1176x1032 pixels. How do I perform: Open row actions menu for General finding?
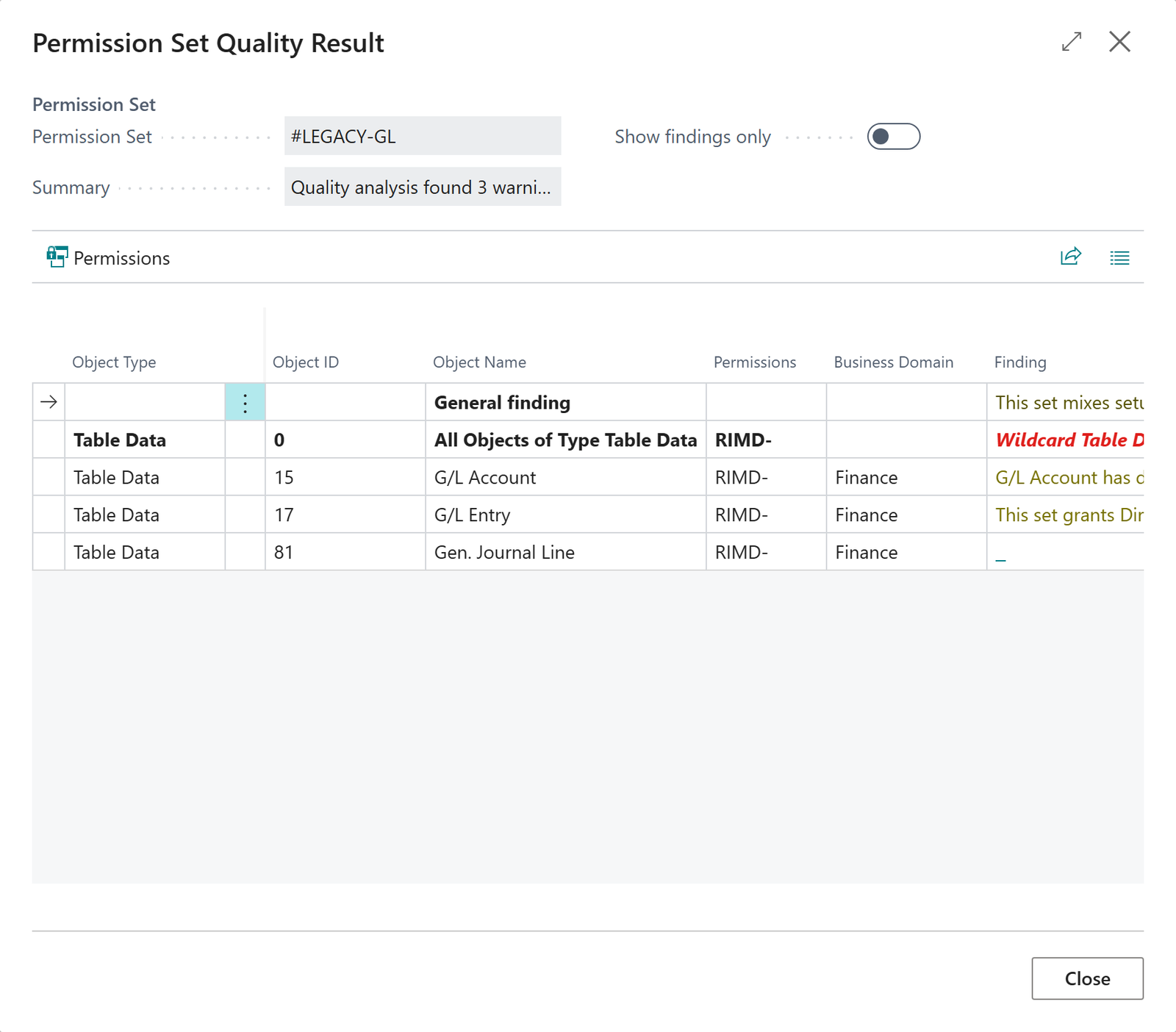(245, 402)
